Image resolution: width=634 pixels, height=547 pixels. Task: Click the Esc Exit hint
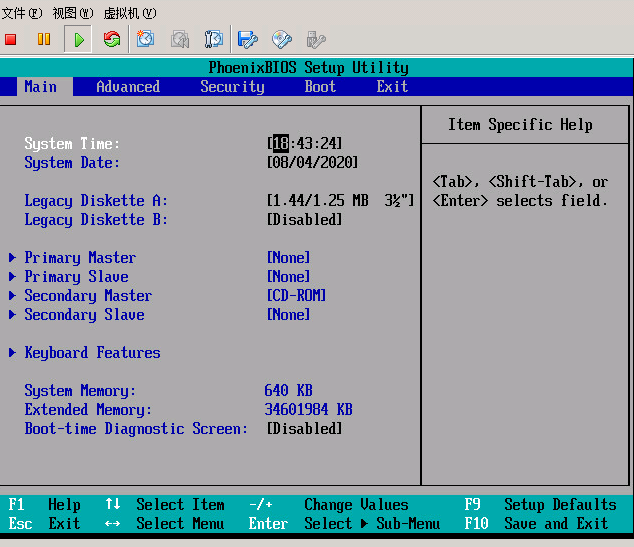[x=44, y=524]
